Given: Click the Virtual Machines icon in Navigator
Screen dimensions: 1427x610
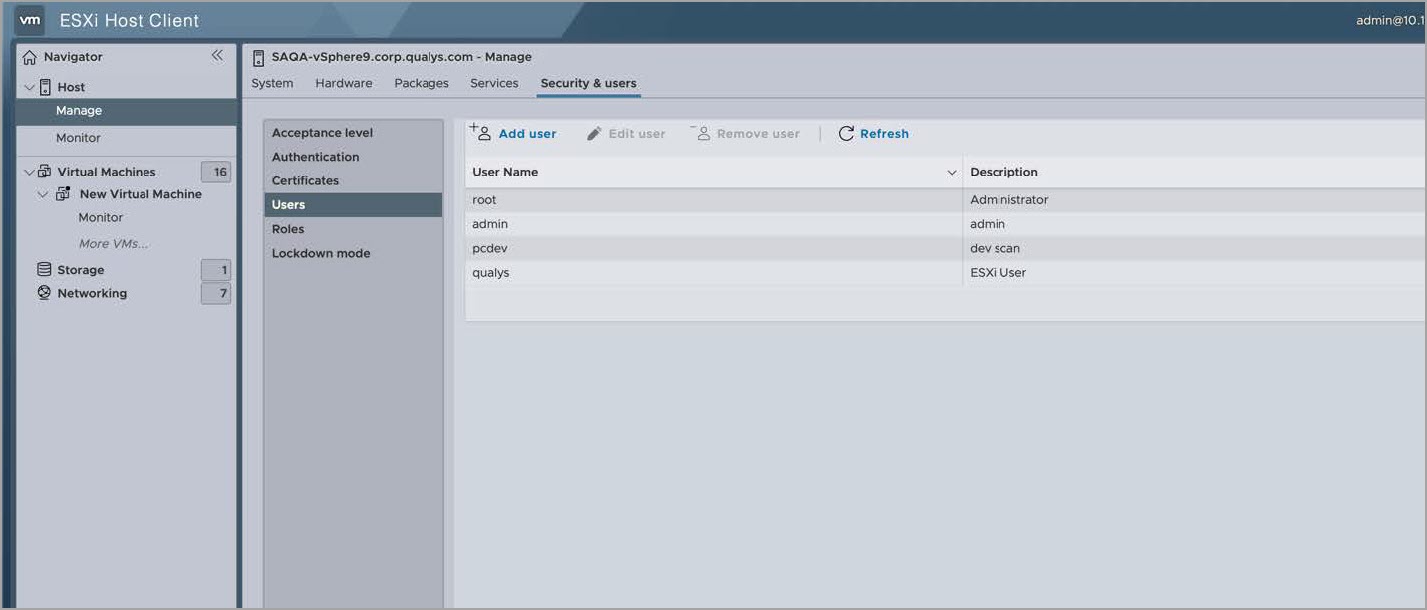Looking at the screenshot, I should coord(44,172).
